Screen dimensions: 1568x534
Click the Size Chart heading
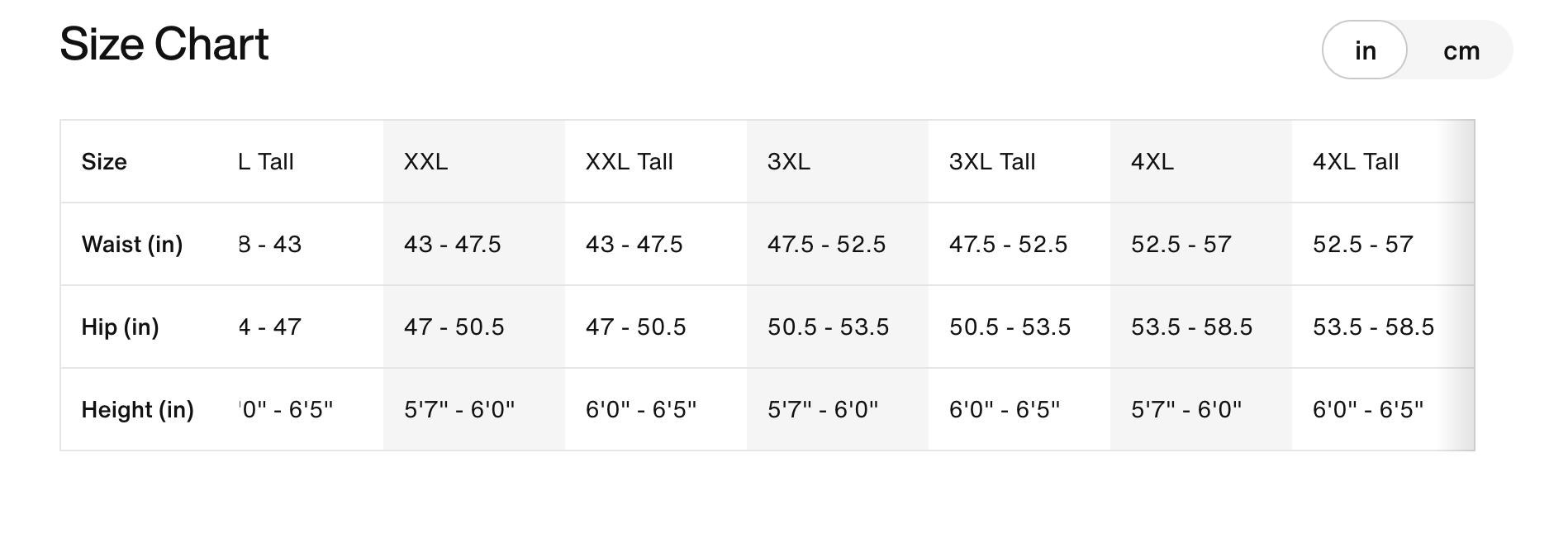click(x=164, y=44)
